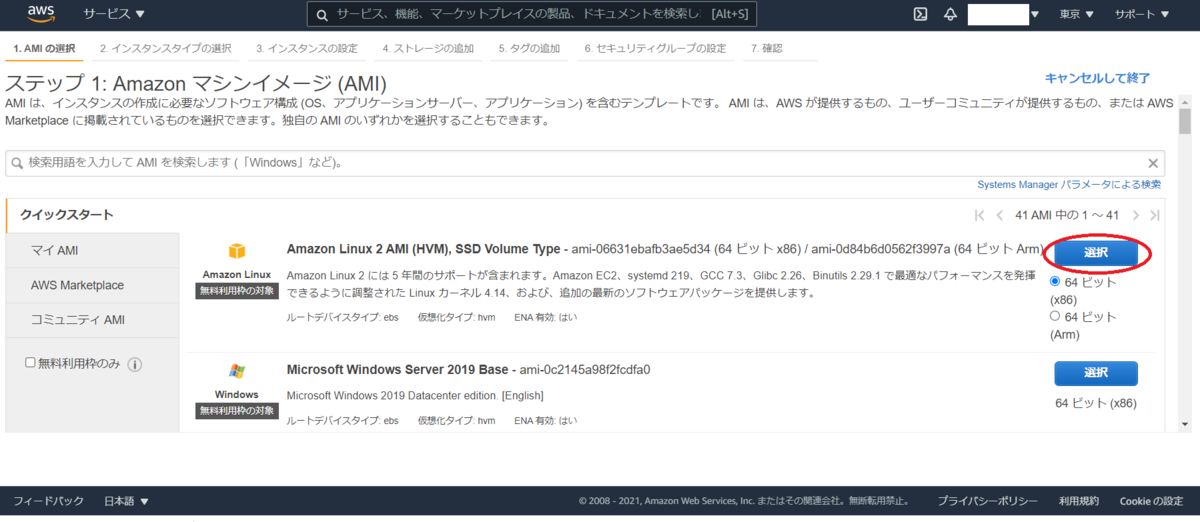This screenshot has width=1200, height=522.
Task: Click 無料利用枠の対象 badge under Amazon Linux
Action: [237, 291]
